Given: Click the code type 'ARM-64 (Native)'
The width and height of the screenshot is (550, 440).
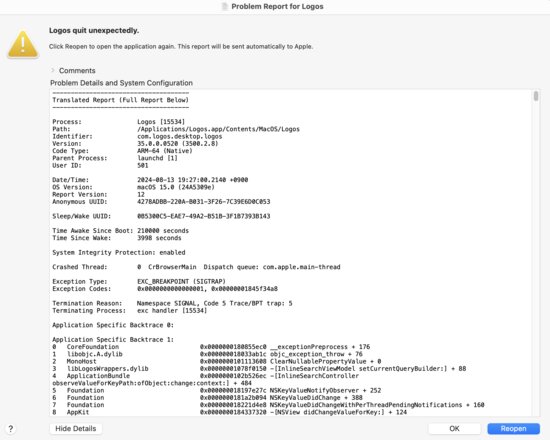Looking at the screenshot, I should pos(165,151).
